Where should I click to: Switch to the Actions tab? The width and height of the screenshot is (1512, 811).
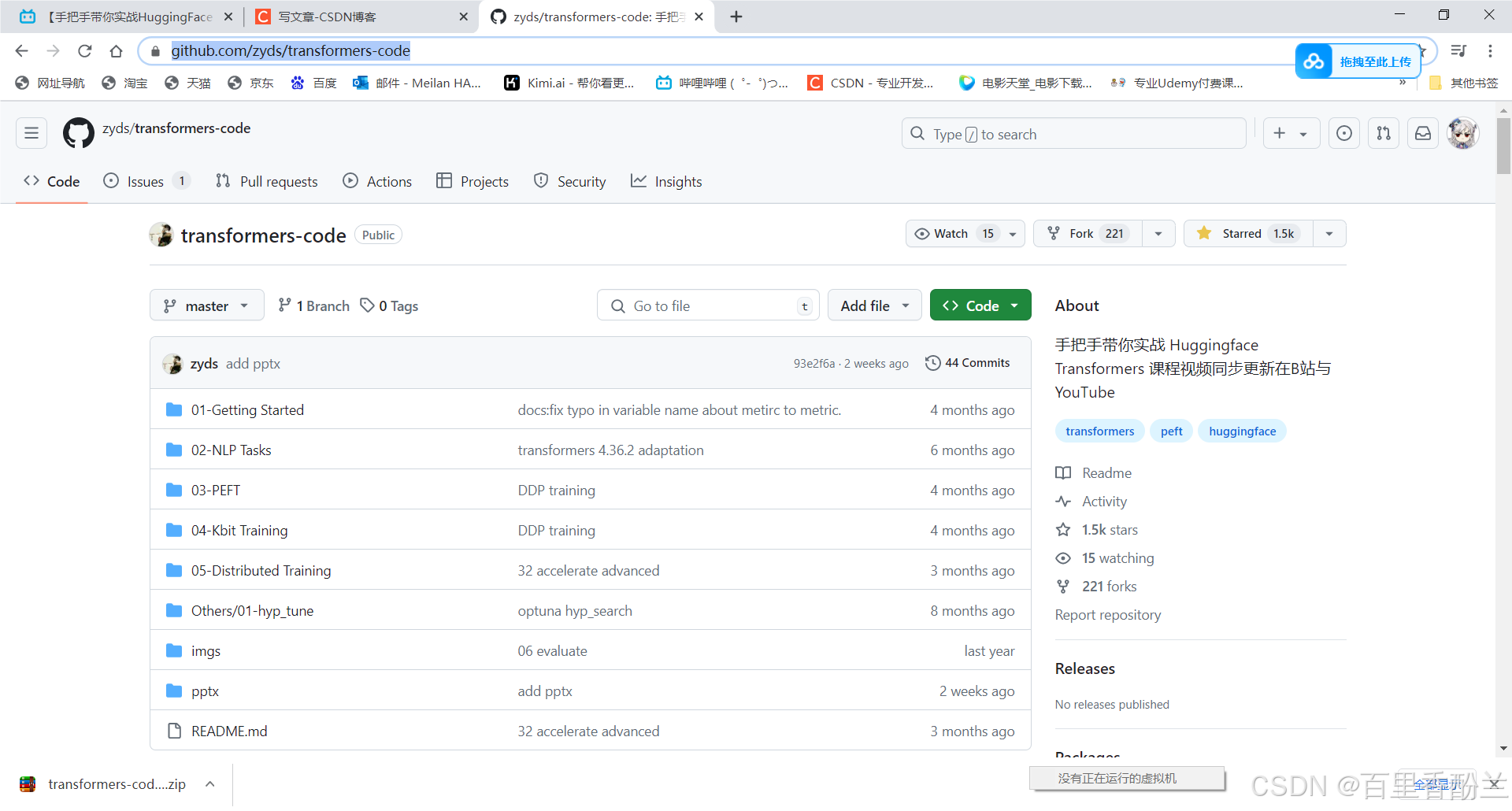coord(377,182)
